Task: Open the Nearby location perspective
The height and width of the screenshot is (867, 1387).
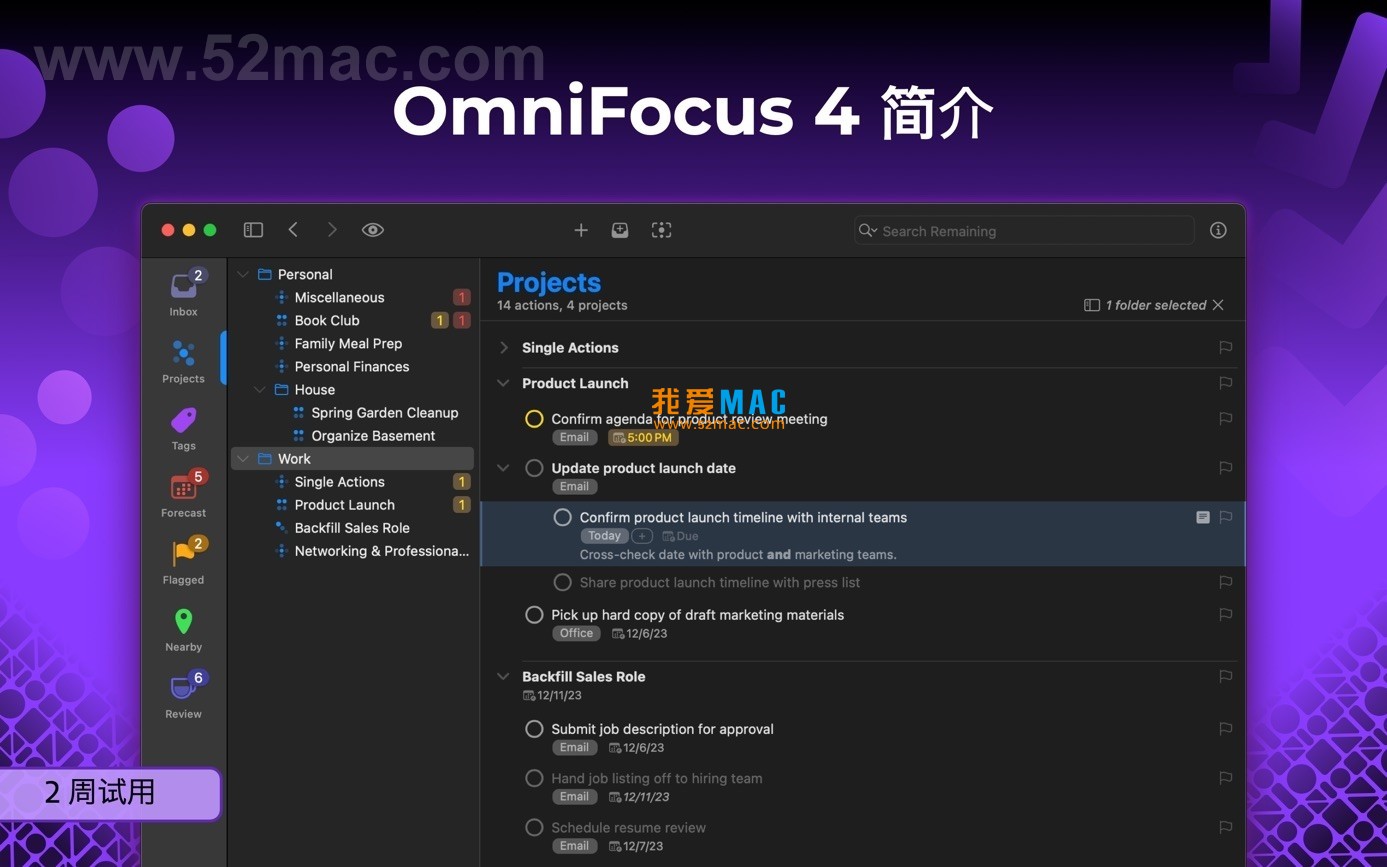Action: click(184, 629)
